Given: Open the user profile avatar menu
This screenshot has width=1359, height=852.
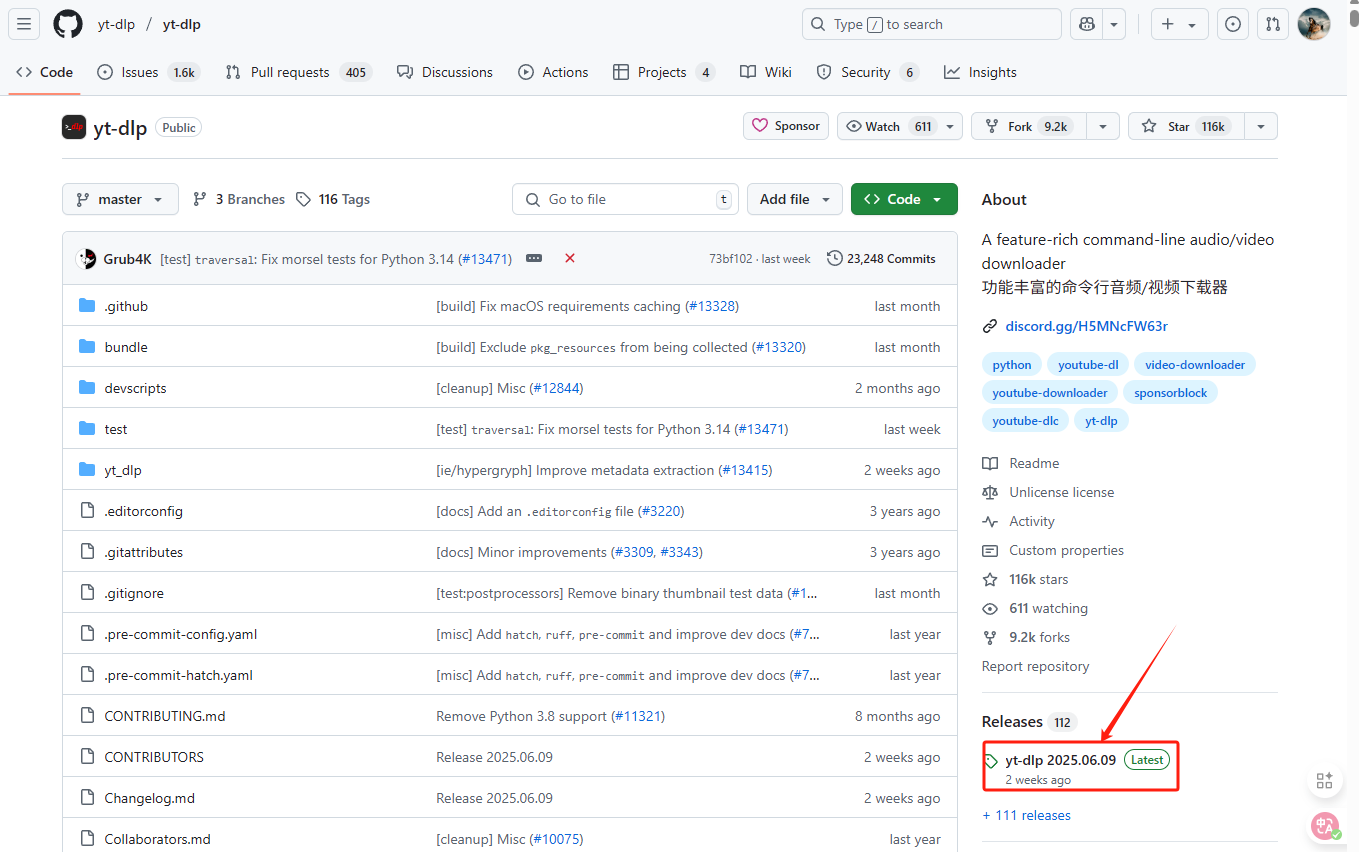Looking at the screenshot, I should (x=1314, y=24).
